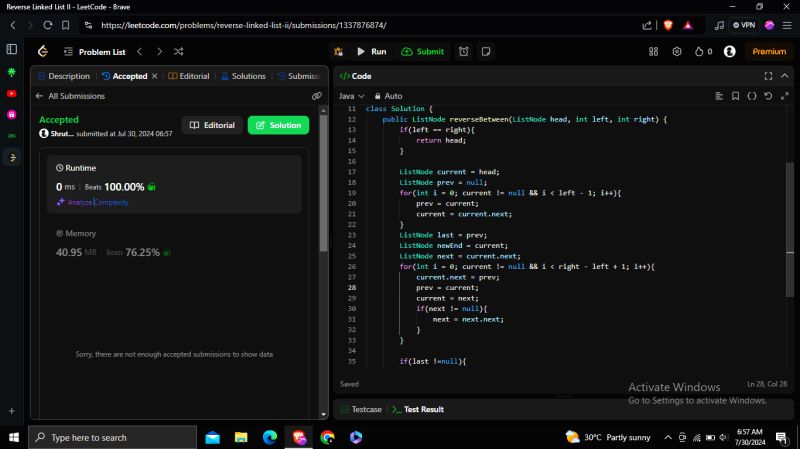Maximize the Code panel

point(768,76)
